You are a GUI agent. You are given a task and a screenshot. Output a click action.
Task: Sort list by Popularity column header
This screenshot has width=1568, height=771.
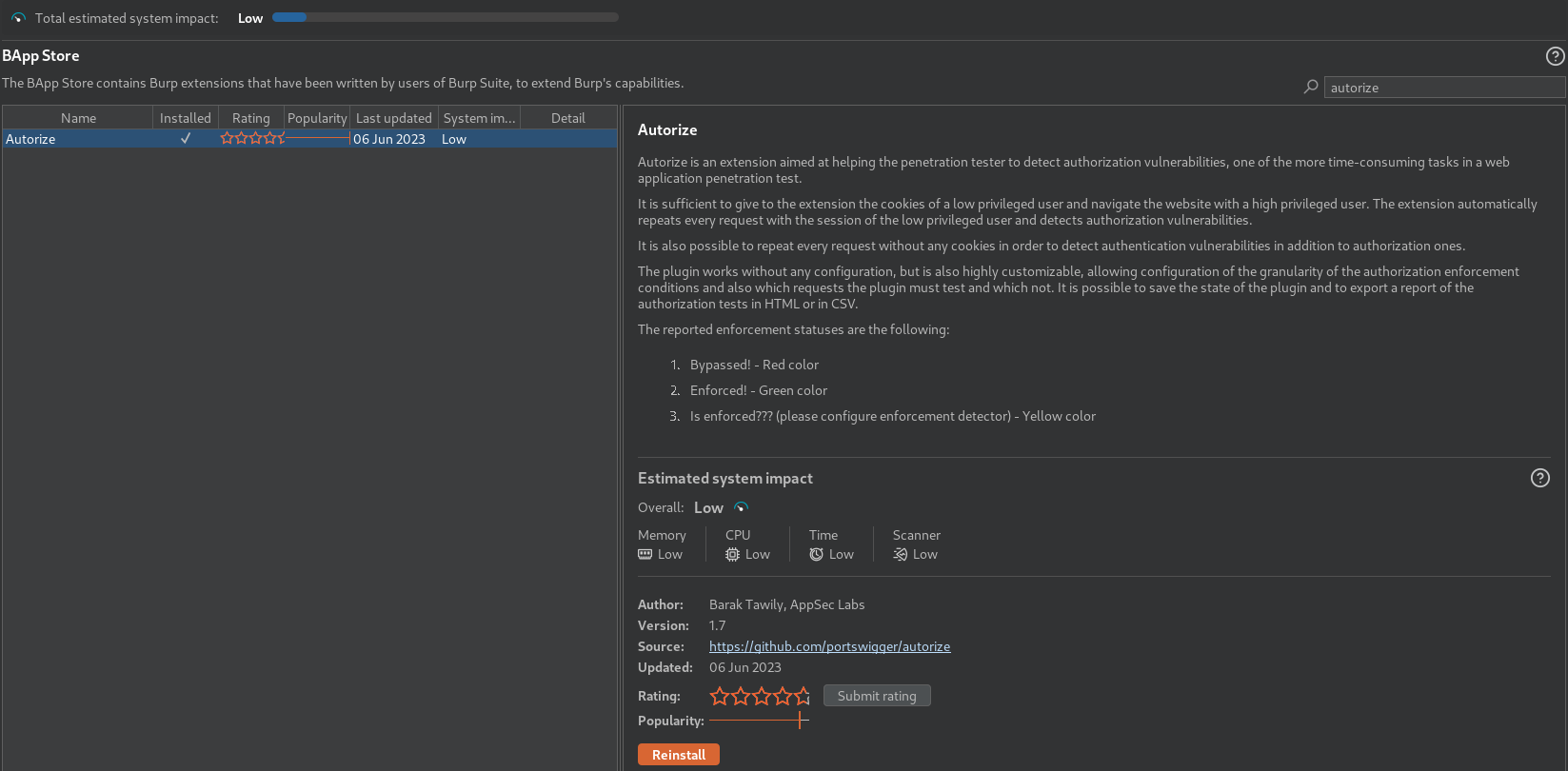[317, 118]
